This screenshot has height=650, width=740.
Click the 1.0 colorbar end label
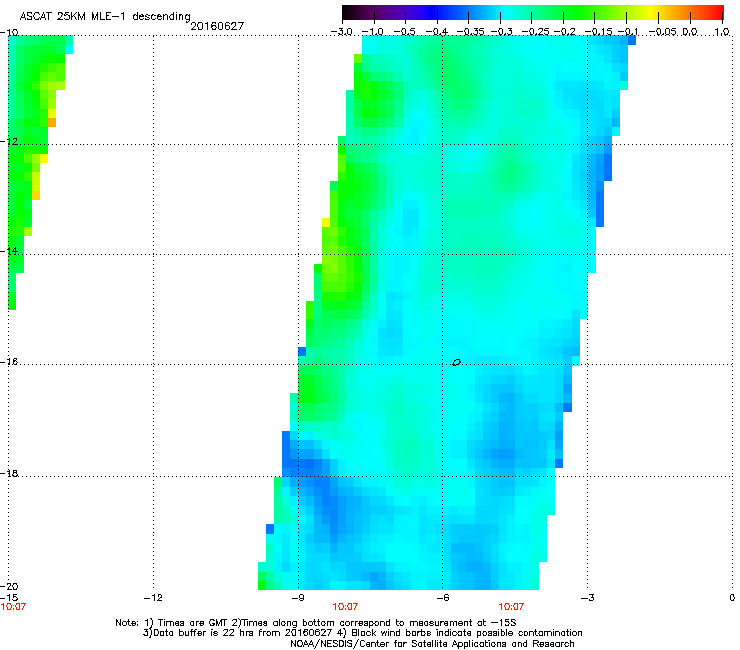[722, 32]
